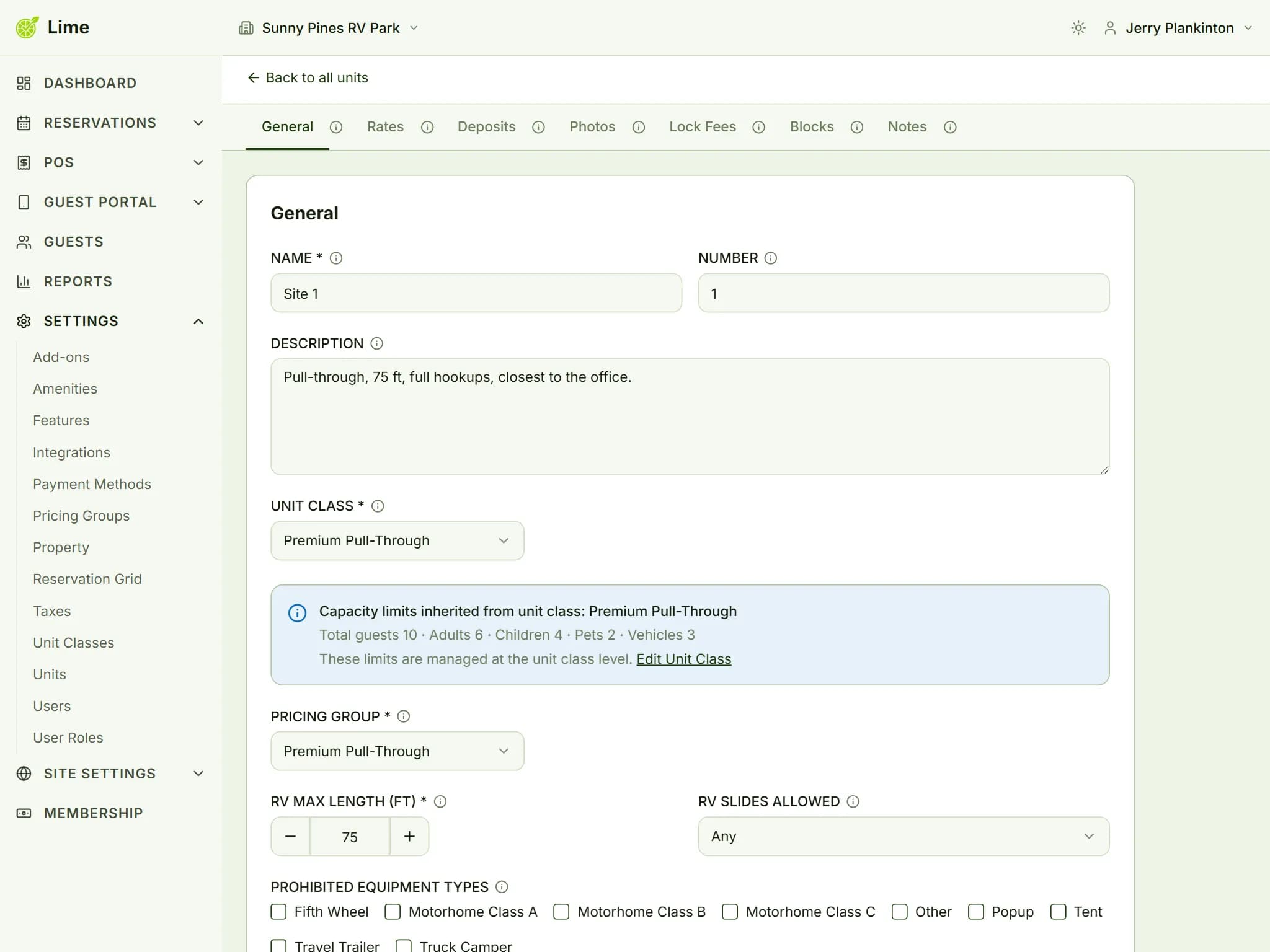The width and height of the screenshot is (1270, 952).
Task: Click the info icon next to NUMBER label
Action: click(x=771, y=258)
